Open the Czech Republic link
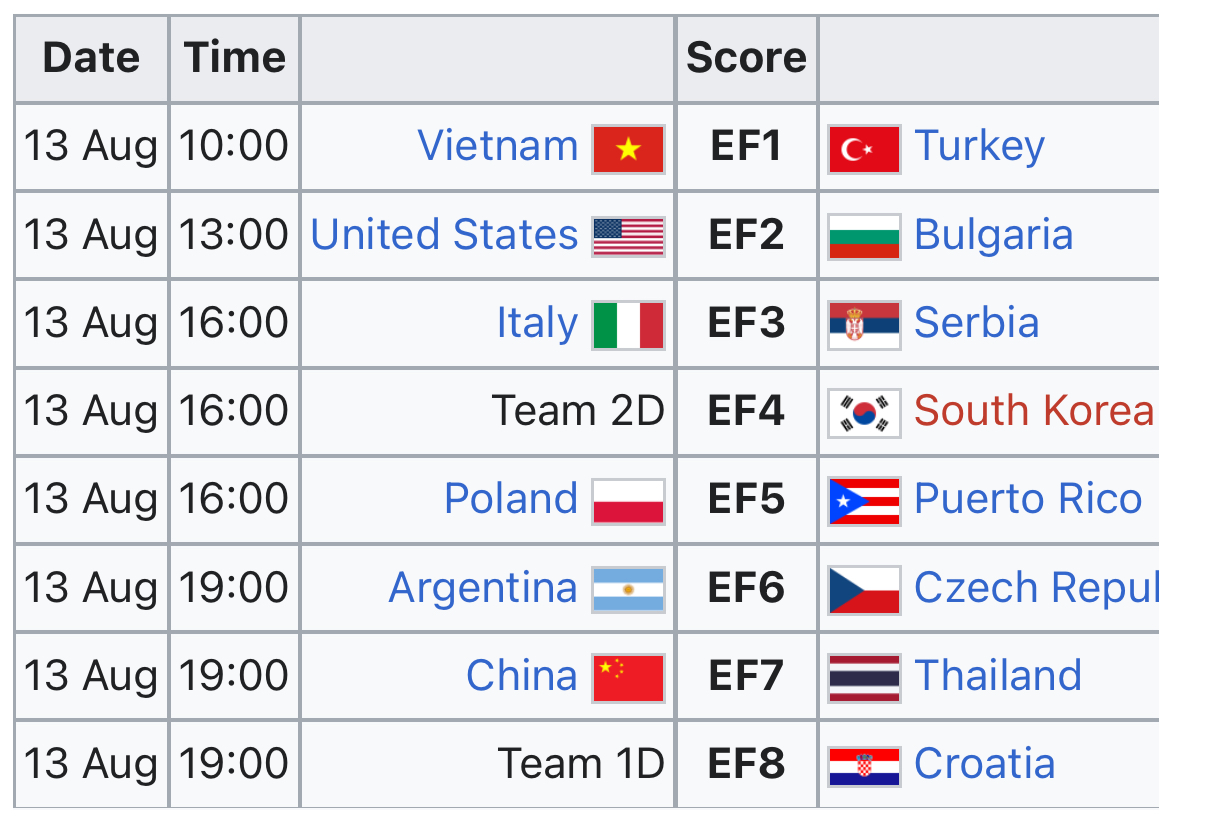The image size is (1207, 818). (x=1037, y=588)
